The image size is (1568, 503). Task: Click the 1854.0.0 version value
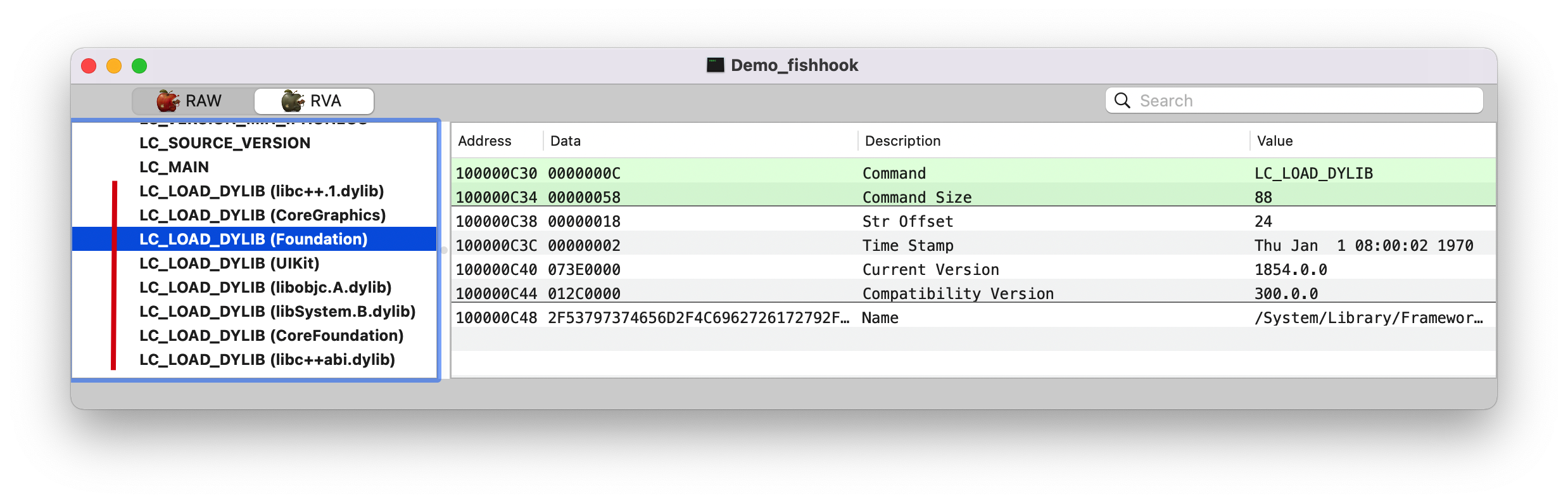pyautogui.click(x=1291, y=270)
